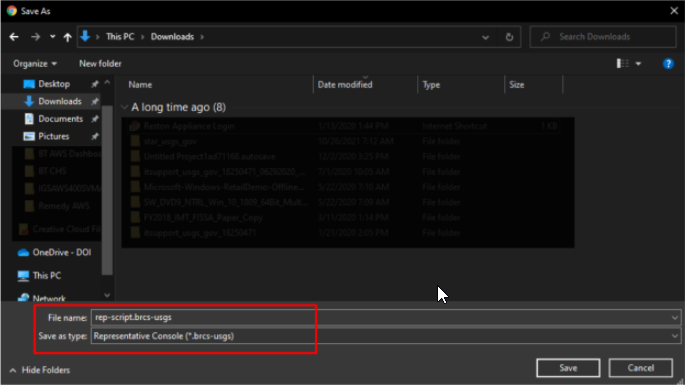Select Desktop in the navigation pane
The width and height of the screenshot is (685, 385).
pyautogui.click(x=54, y=84)
